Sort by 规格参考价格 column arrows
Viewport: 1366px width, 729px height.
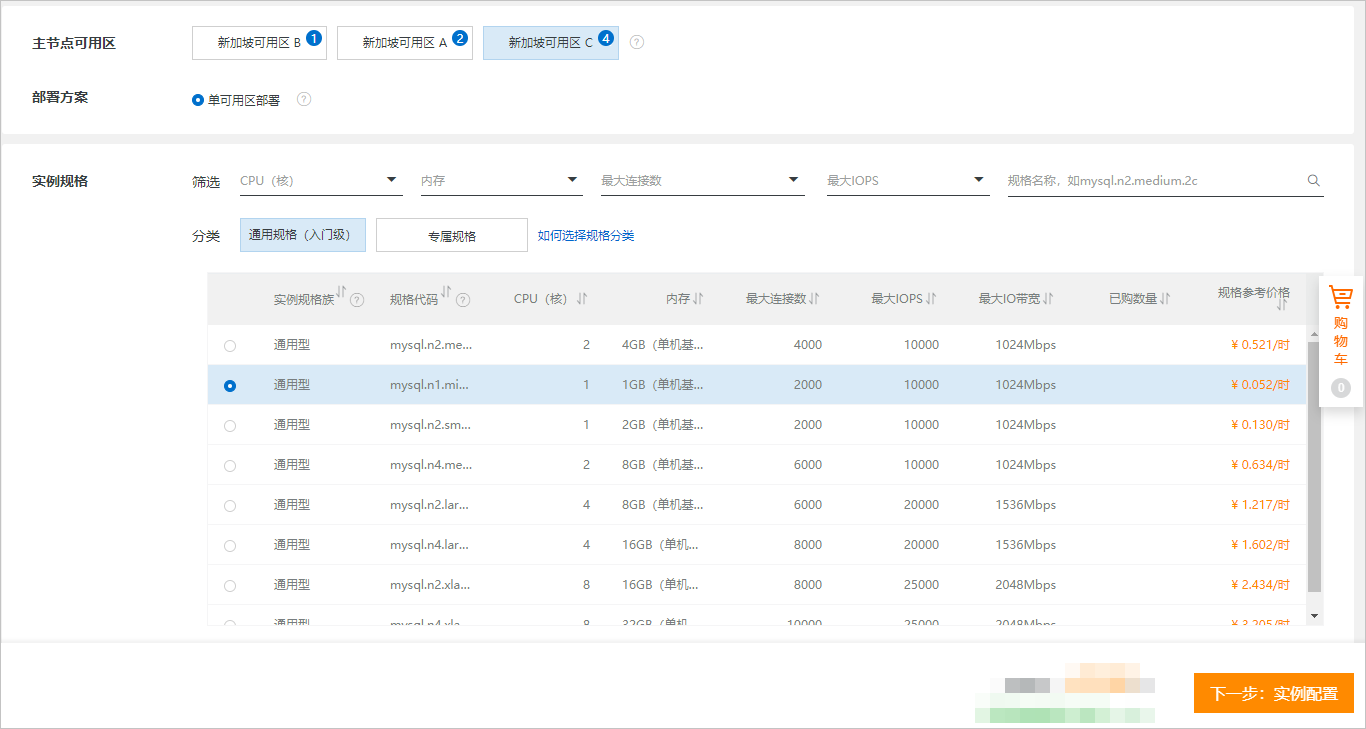click(x=1282, y=306)
